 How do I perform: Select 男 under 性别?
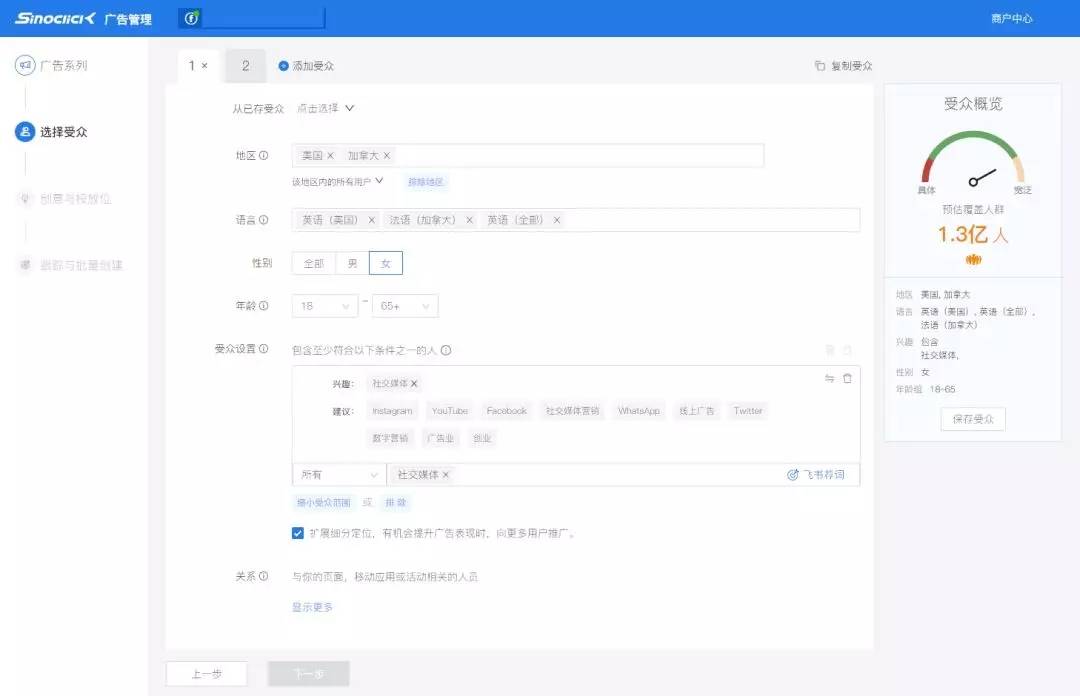pyautogui.click(x=353, y=262)
